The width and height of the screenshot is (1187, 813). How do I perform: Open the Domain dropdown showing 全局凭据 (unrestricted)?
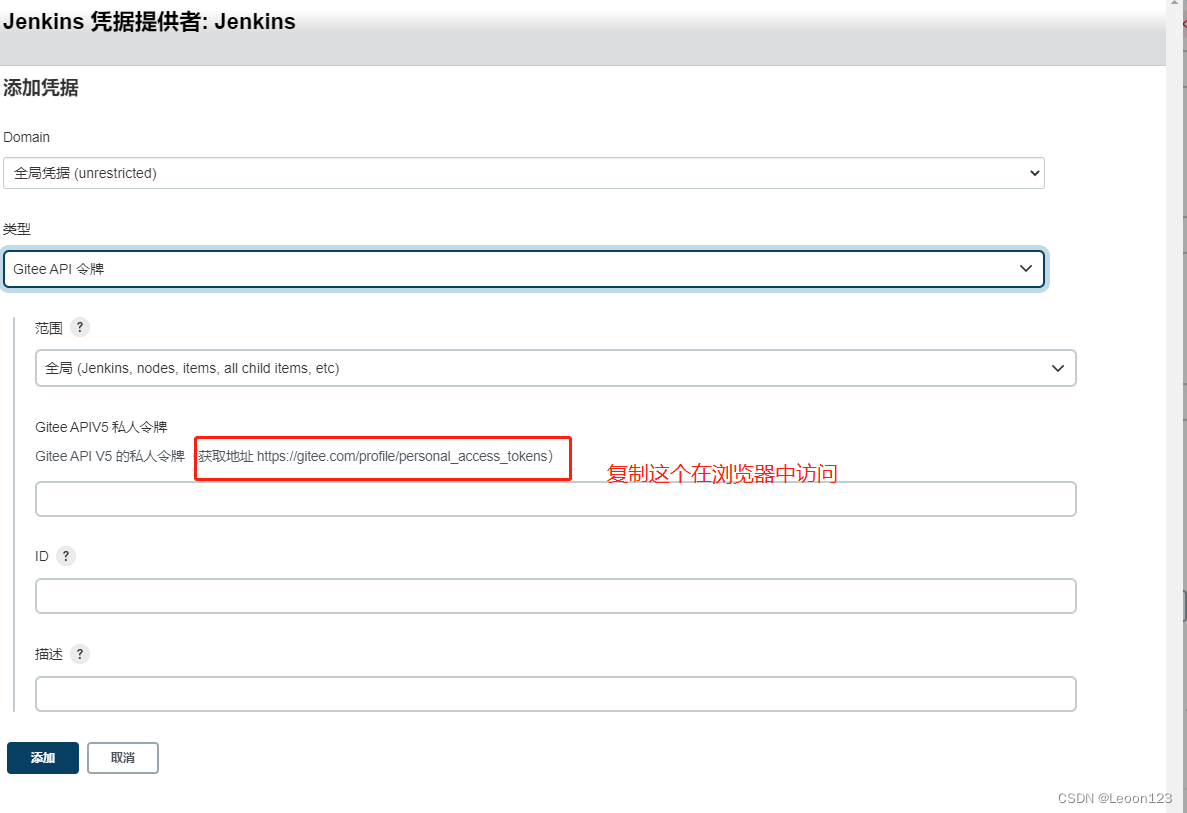(524, 173)
